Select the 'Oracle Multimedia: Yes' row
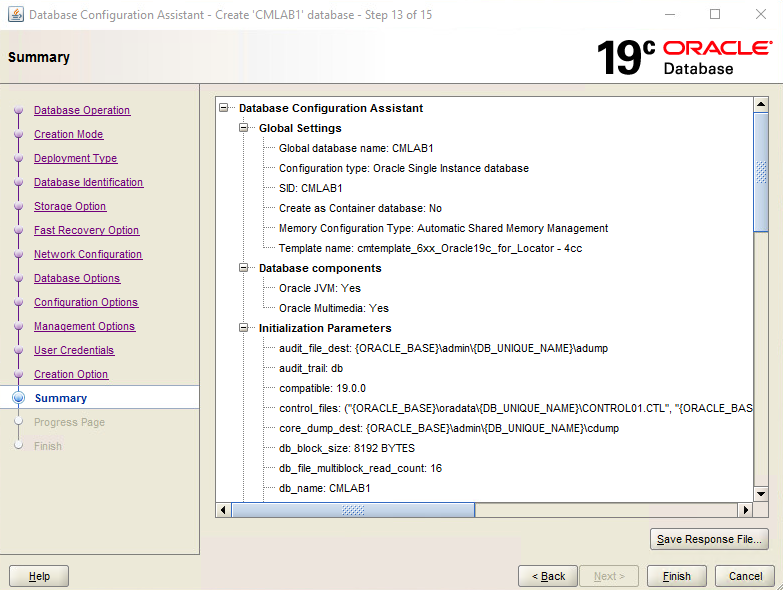This screenshot has height=590, width=783. click(x=334, y=308)
